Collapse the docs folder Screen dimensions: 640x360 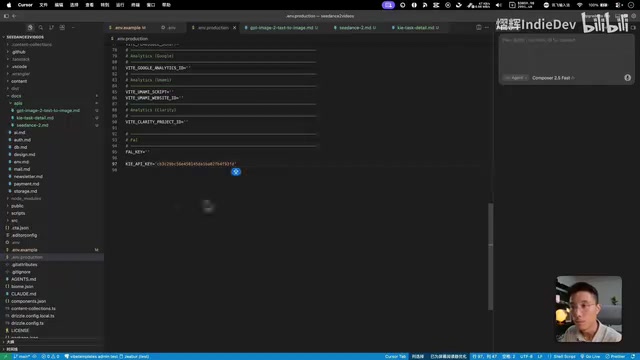point(16,96)
